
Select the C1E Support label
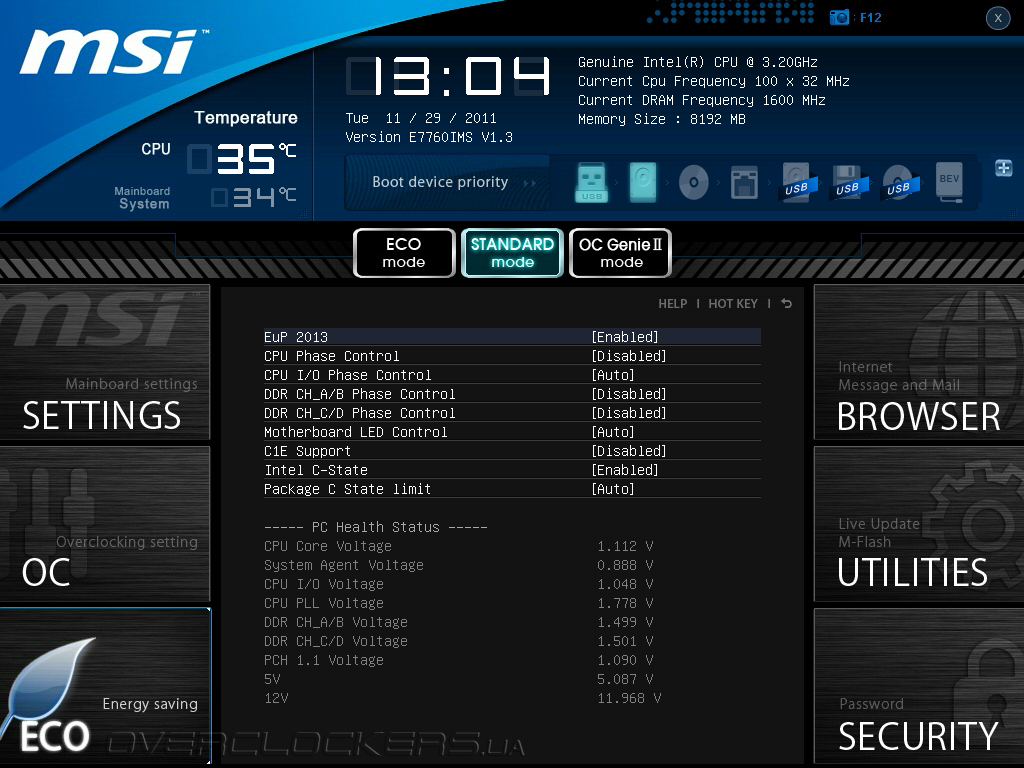click(x=308, y=451)
